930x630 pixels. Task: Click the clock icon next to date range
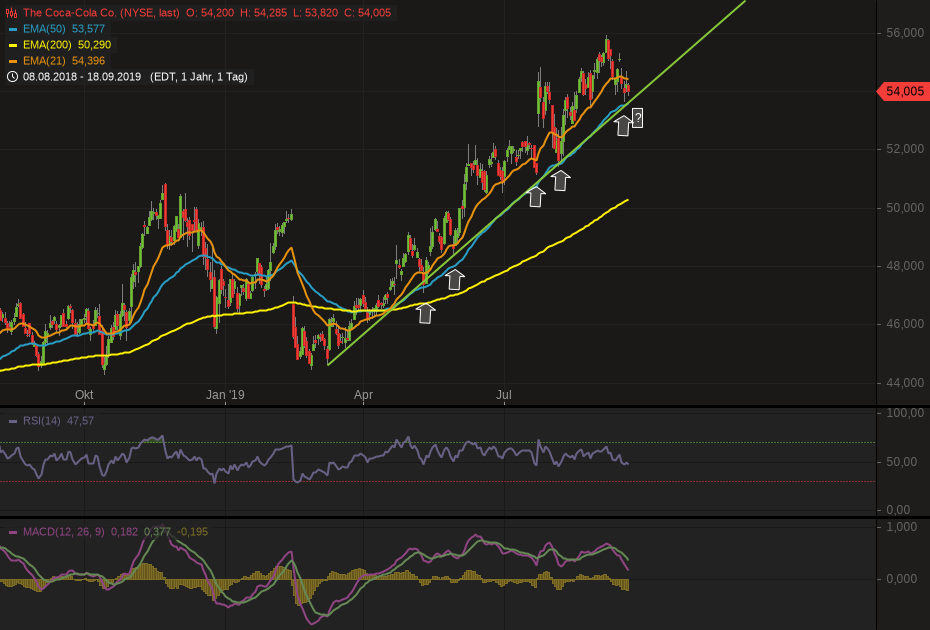tap(11, 77)
